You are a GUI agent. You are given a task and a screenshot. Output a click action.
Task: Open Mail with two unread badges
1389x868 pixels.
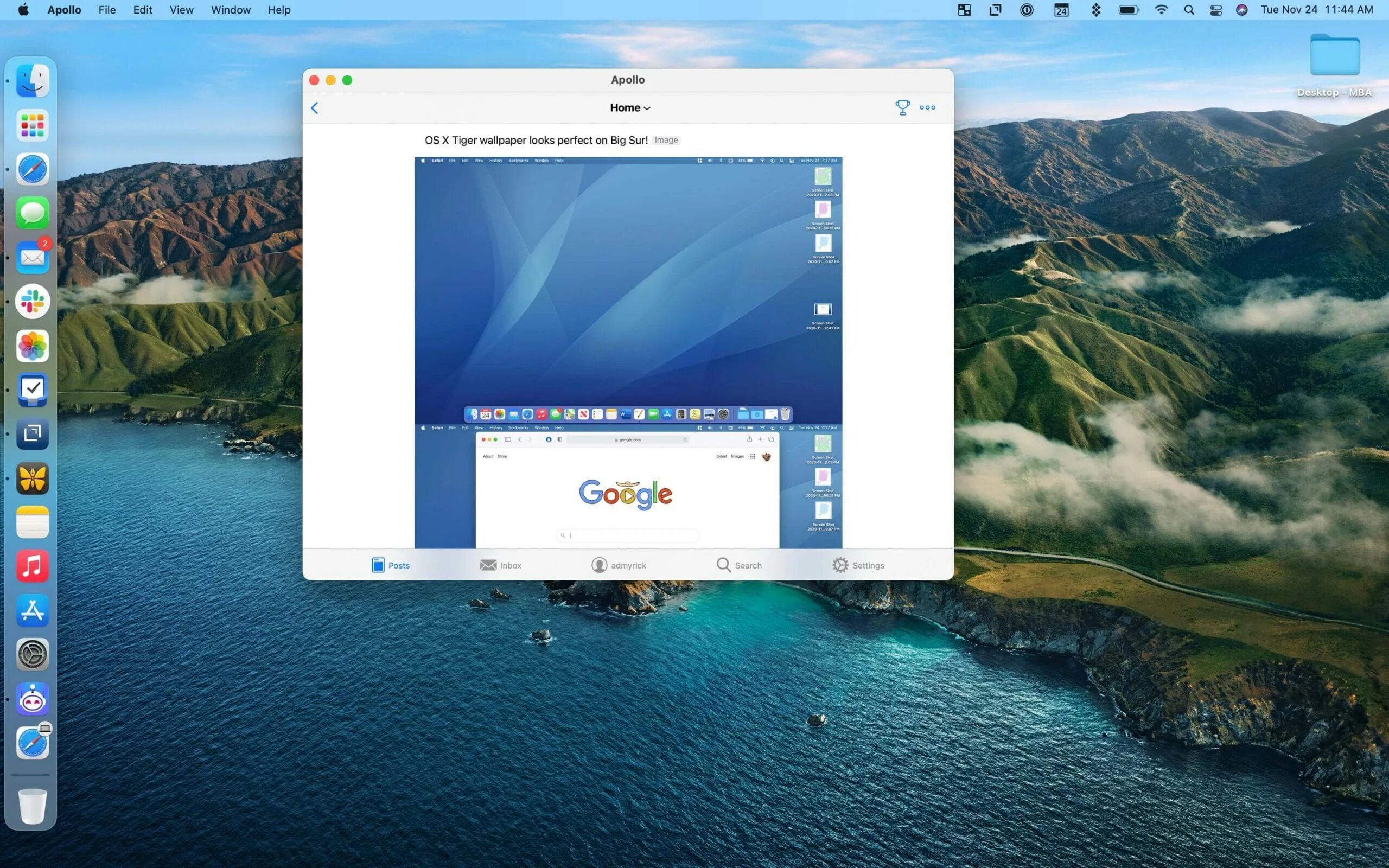[x=33, y=257]
